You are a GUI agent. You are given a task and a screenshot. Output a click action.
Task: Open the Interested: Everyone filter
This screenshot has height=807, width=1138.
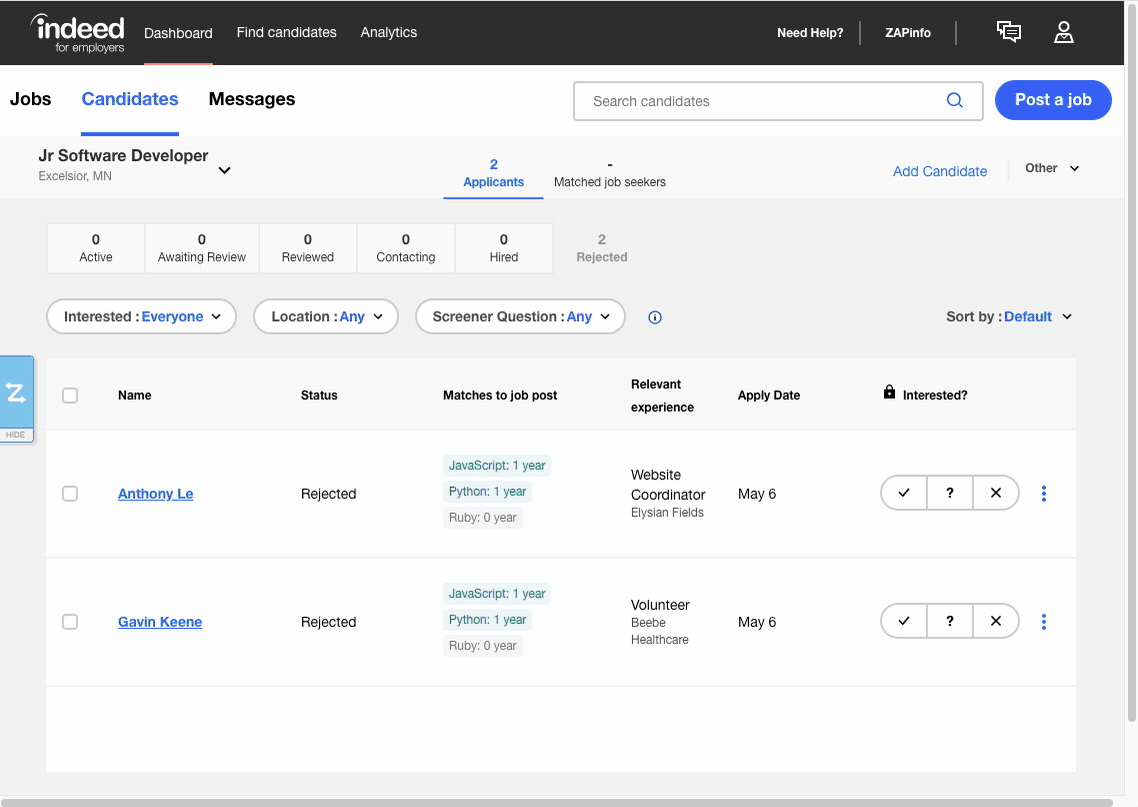pos(142,317)
